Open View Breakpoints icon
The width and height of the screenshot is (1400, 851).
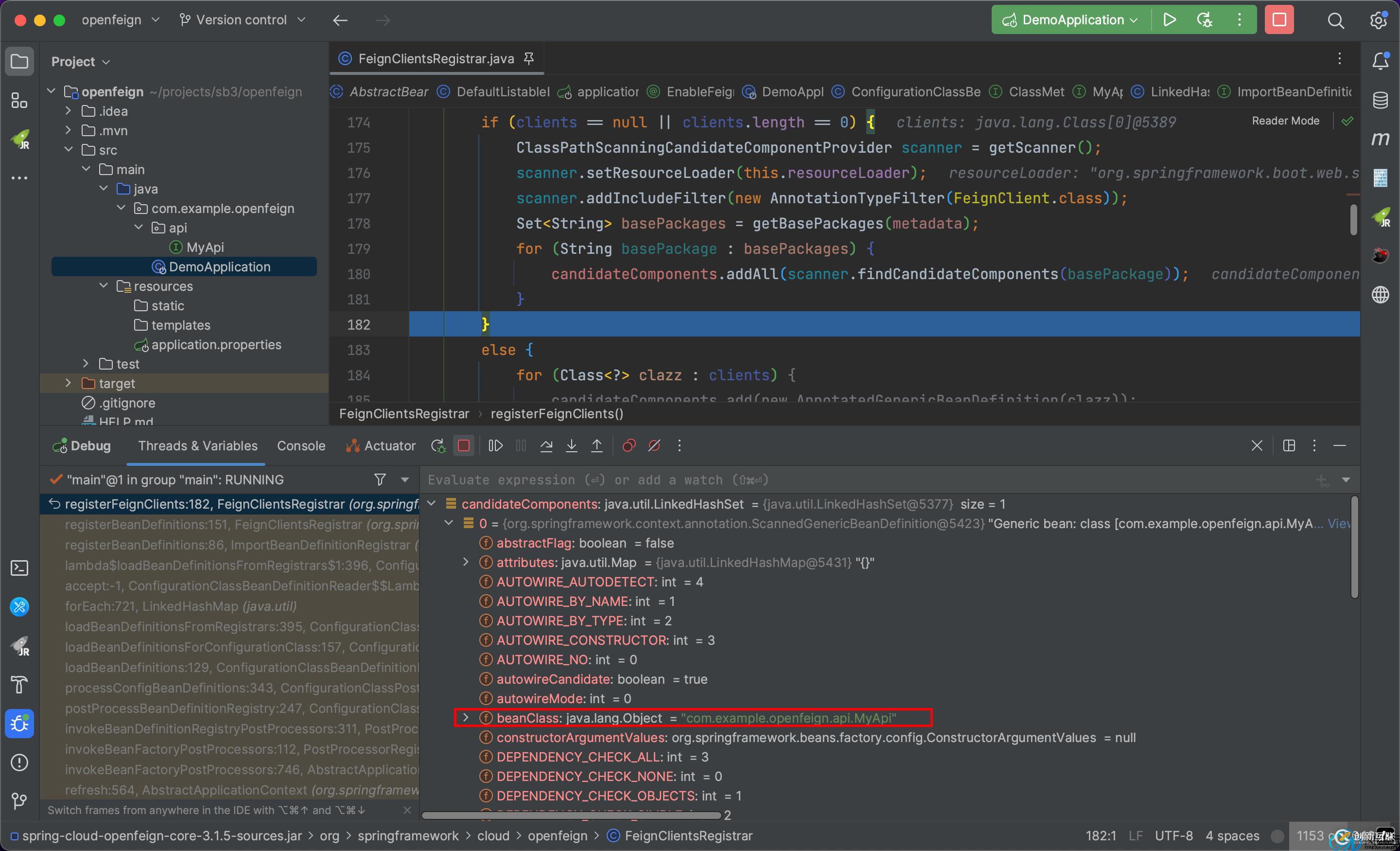click(x=629, y=446)
